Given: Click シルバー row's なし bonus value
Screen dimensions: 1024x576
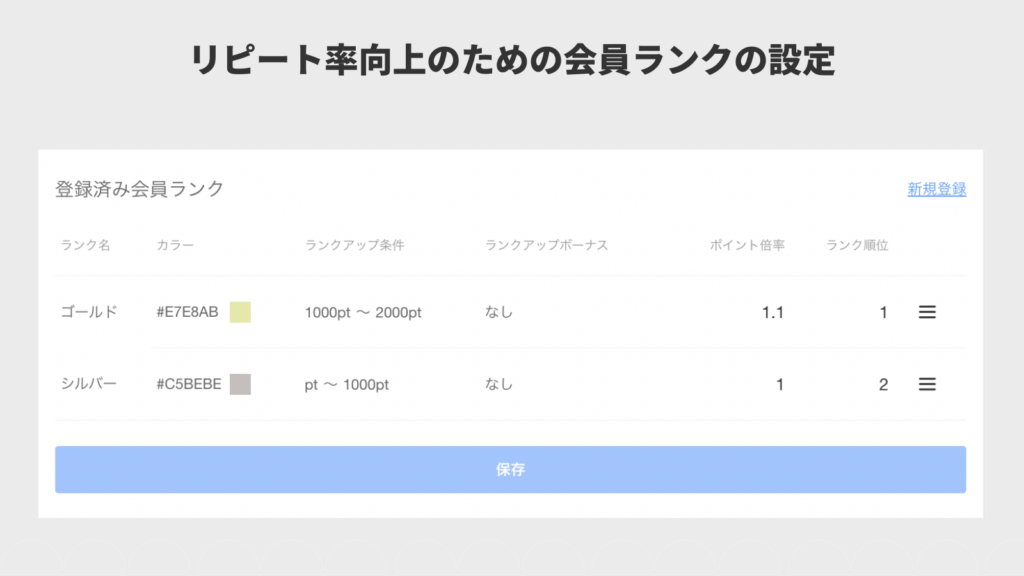Looking at the screenshot, I should click(499, 384).
